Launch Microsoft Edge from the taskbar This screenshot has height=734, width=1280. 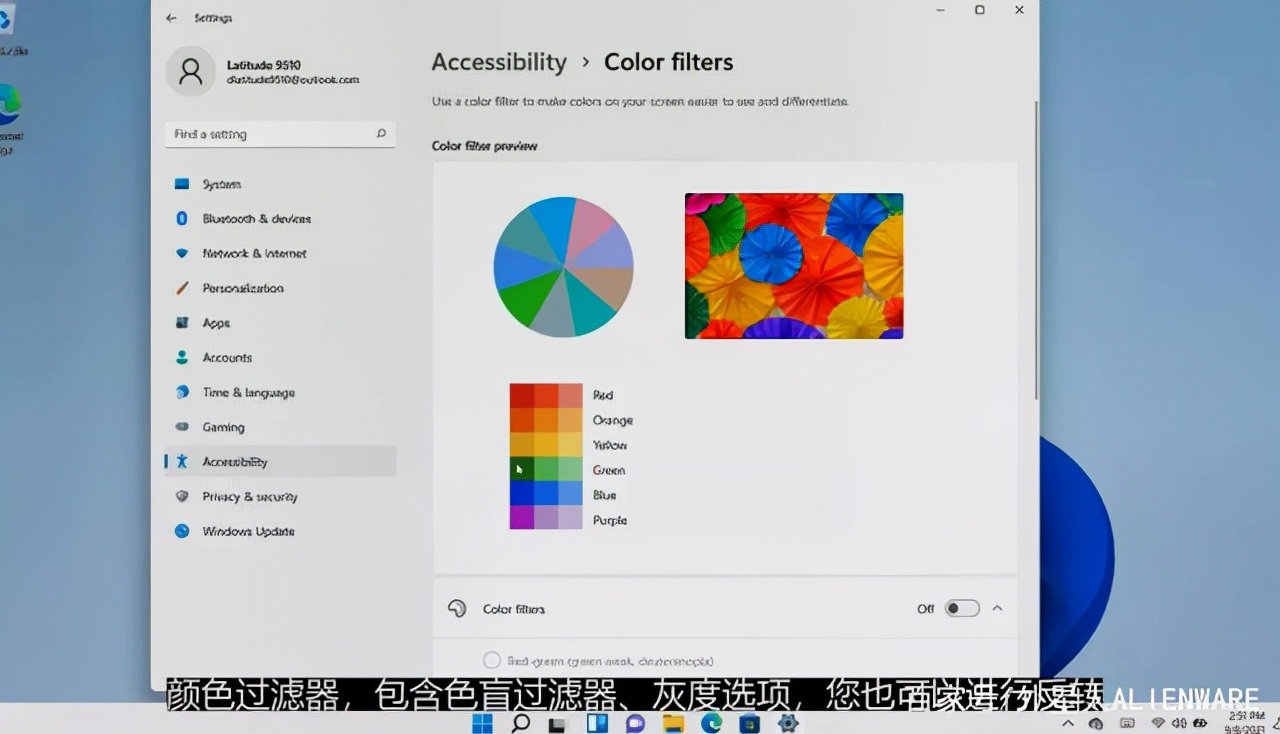(711, 723)
